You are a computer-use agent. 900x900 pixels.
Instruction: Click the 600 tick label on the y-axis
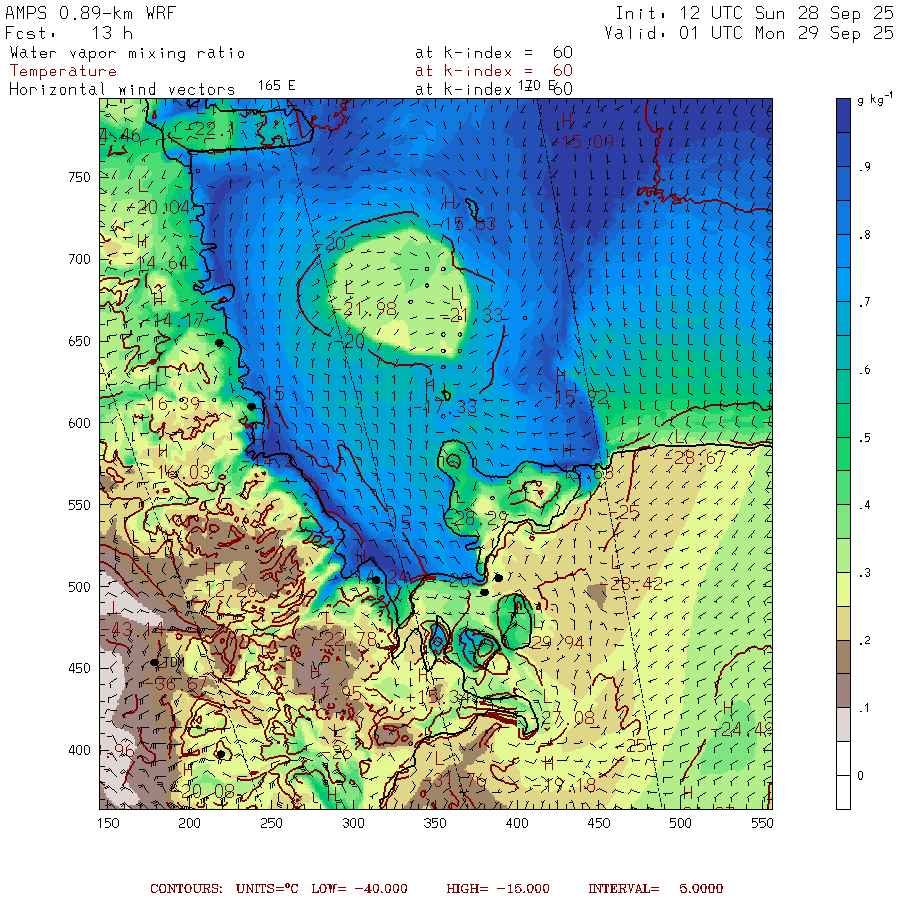point(79,423)
